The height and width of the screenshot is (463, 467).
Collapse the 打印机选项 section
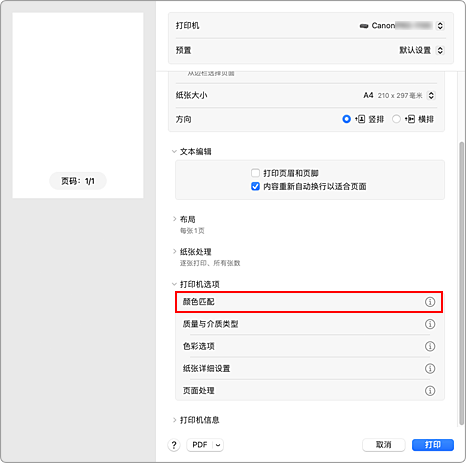pyautogui.click(x=174, y=284)
